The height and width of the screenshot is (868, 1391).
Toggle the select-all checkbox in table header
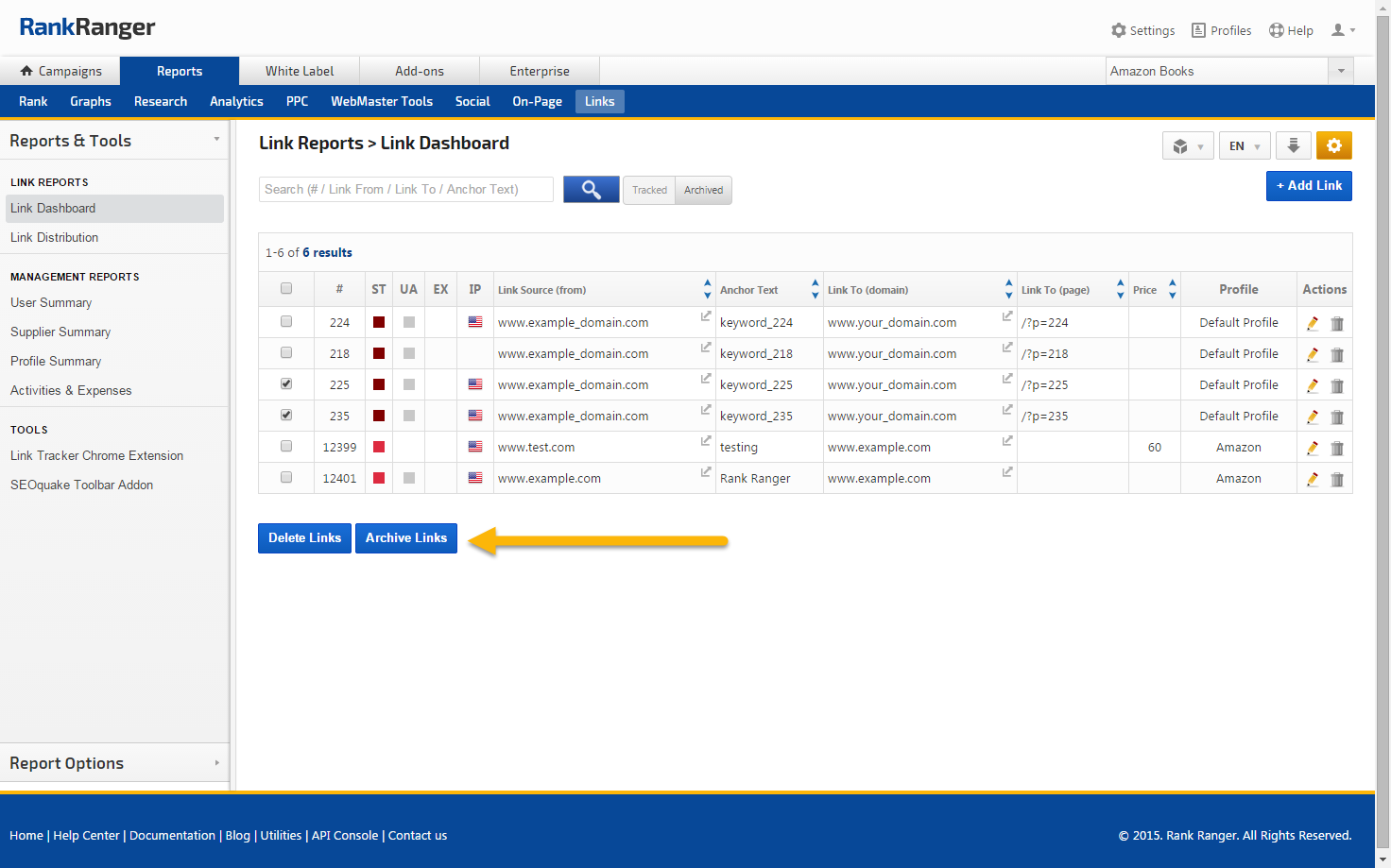pyautogui.click(x=286, y=289)
